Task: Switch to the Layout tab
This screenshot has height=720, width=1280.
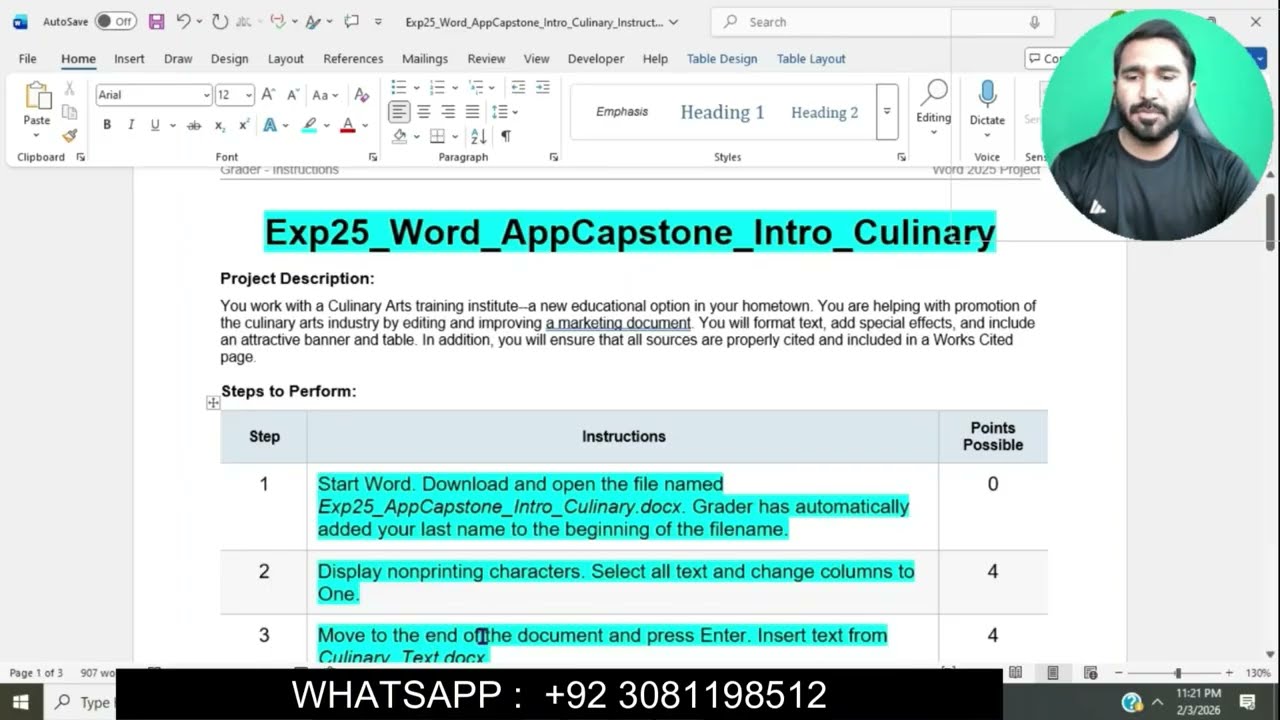Action: [x=285, y=59]
